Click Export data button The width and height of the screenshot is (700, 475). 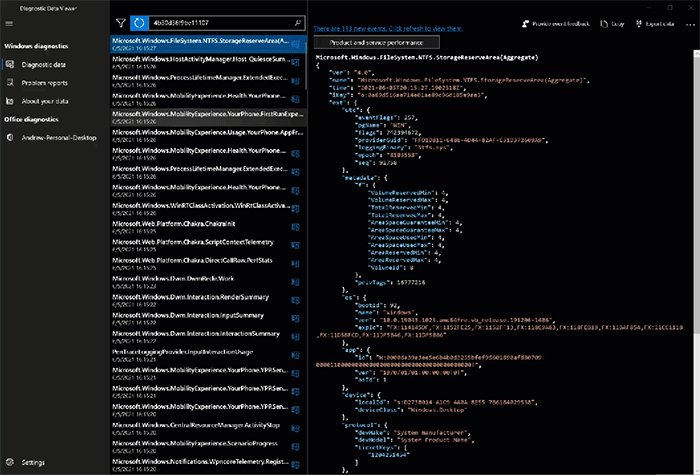click(x=654, y=24)
